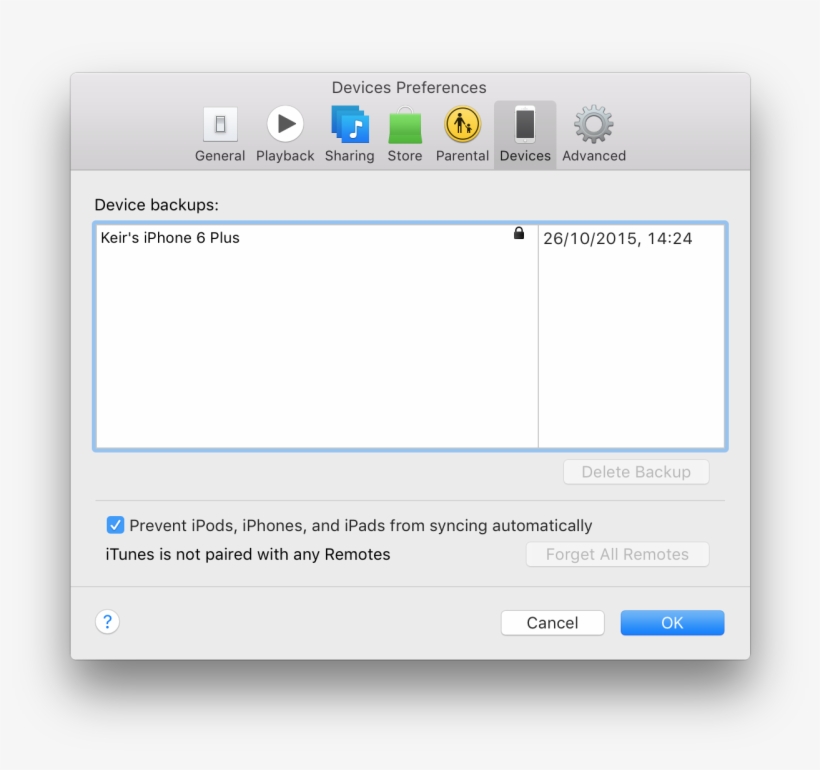Select the Devices preferences tab
This screenshot has width=820, height=770.
click(525, 134)
